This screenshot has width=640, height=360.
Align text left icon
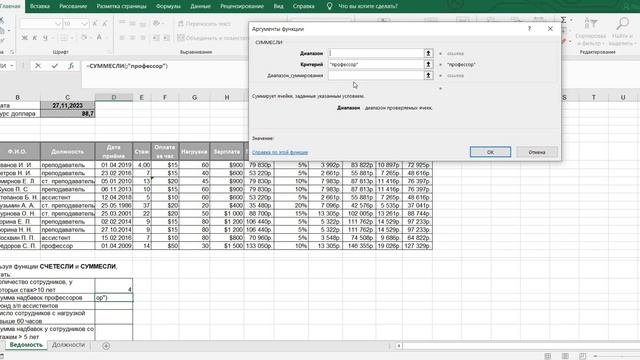tap(122, 38)
